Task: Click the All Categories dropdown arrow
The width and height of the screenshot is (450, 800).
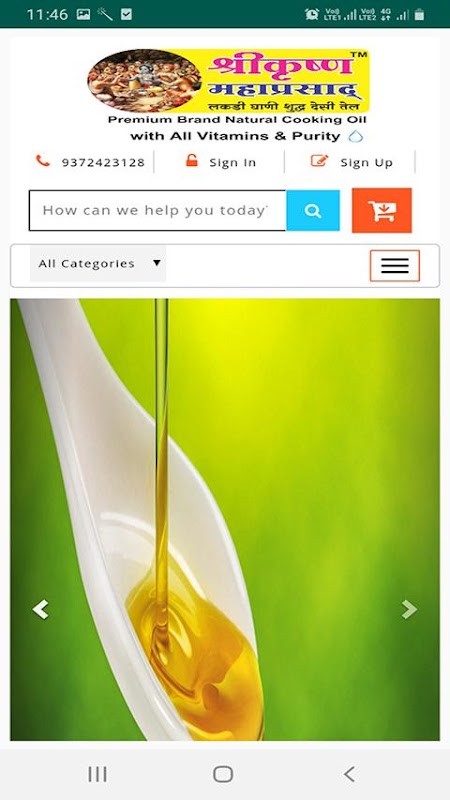Action: (x=157, y=263)
